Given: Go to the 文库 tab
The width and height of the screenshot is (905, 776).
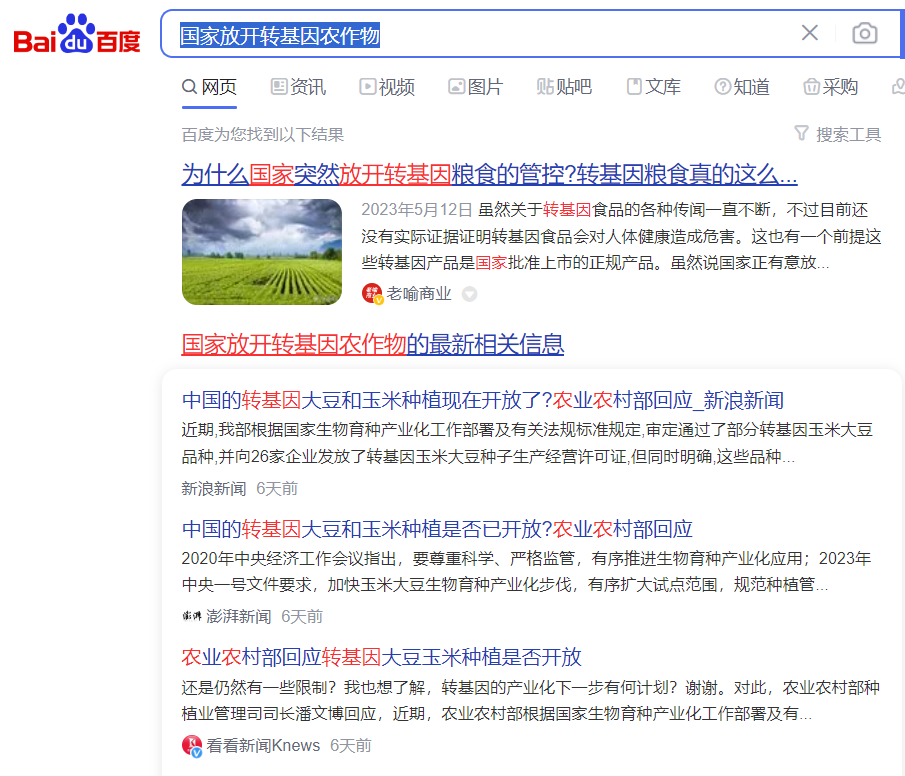Looking at the screenshot, I should click(653, 87).
